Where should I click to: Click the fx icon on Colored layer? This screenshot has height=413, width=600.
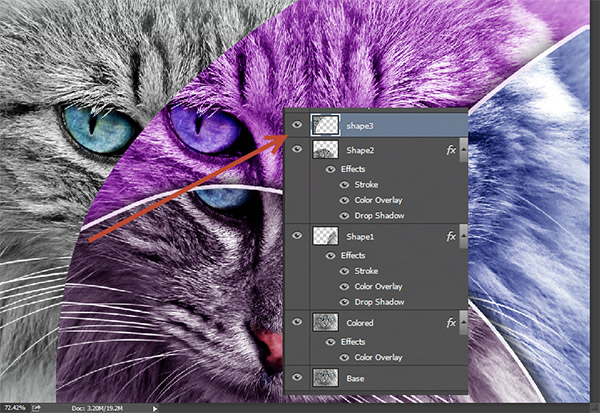(x=451, y=322)
